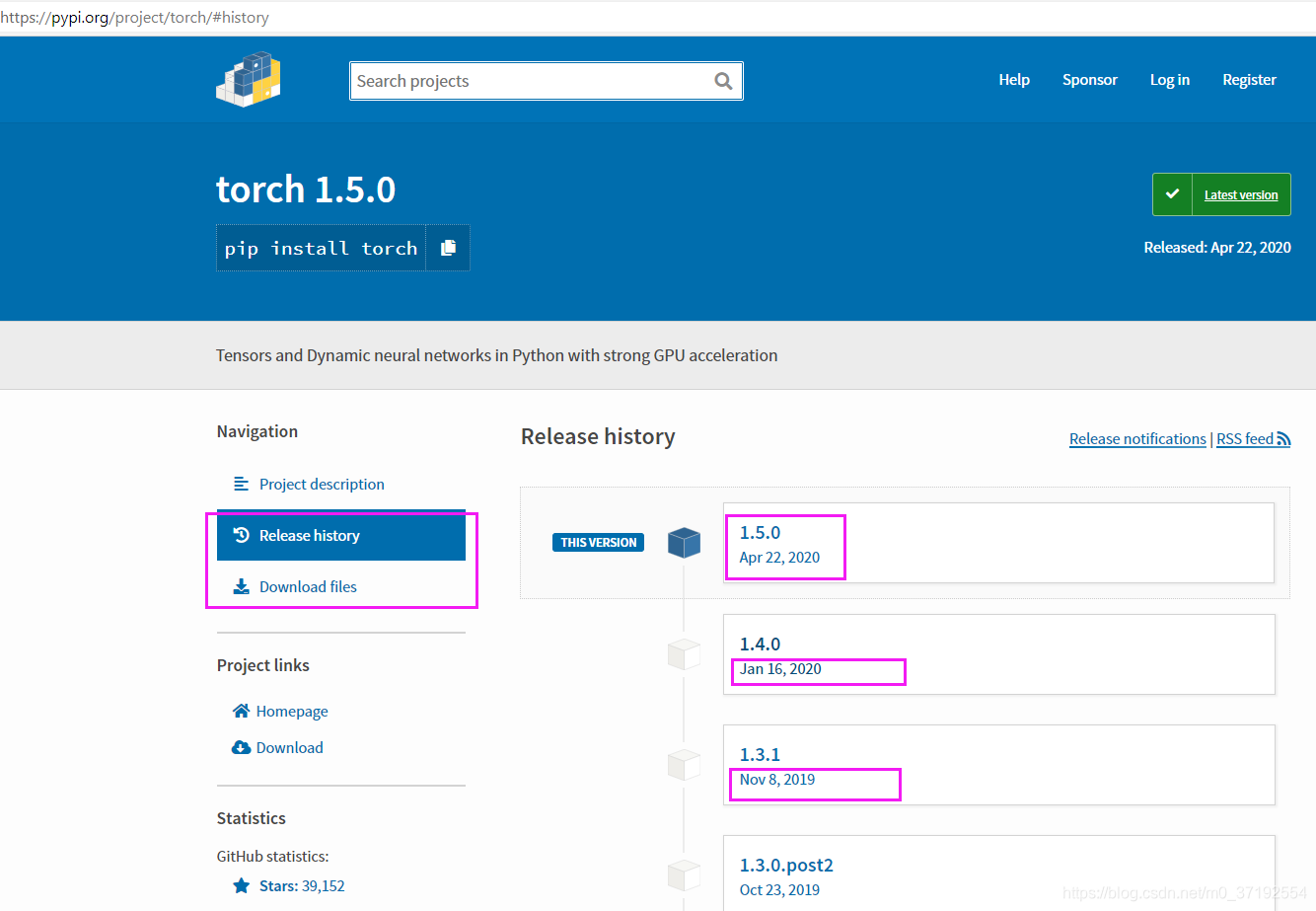
Task: Click the Release notifications link
Action: (x=1137, y=438)
